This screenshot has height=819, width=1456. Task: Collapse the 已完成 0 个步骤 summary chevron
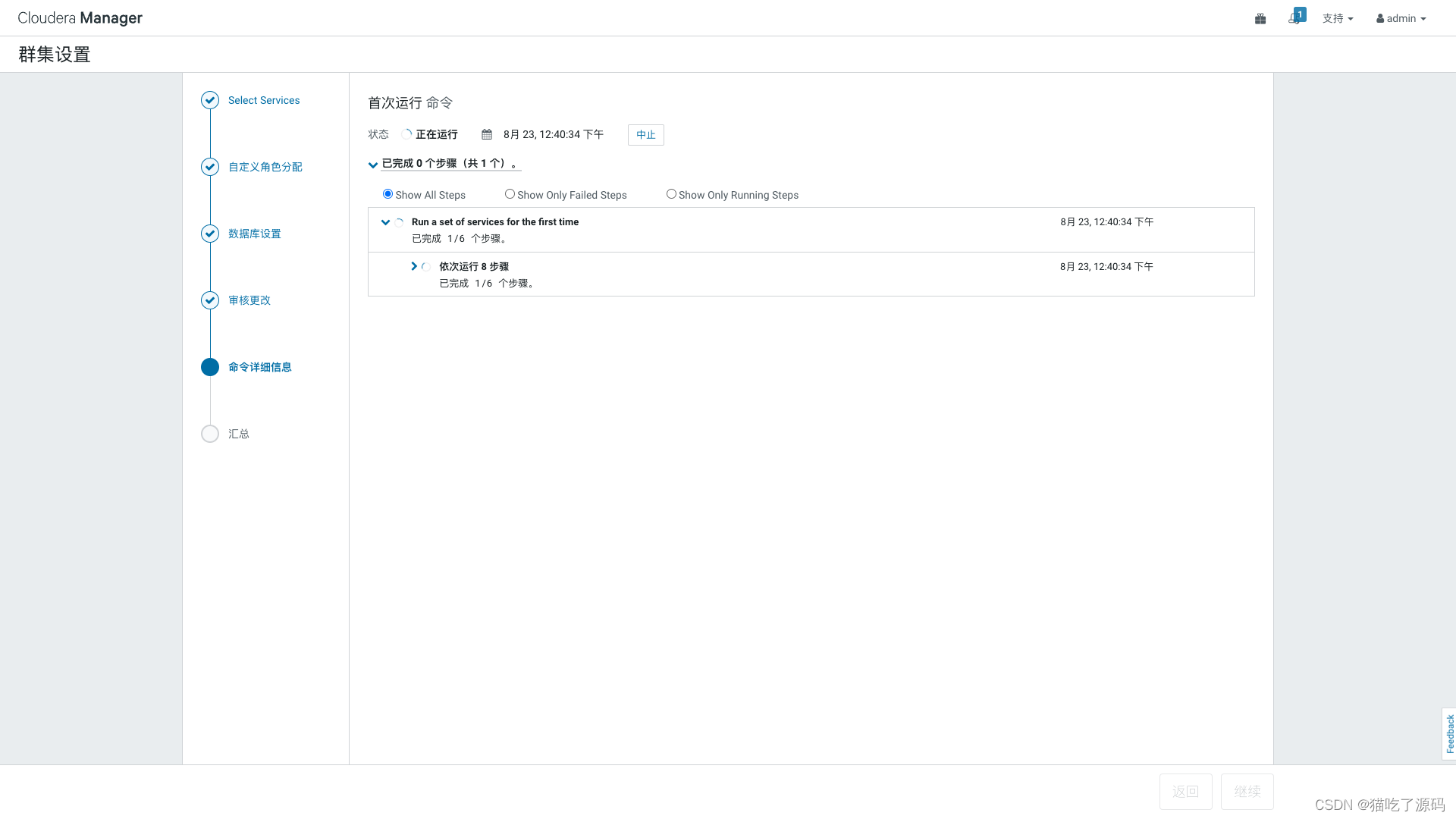point(373,165)
